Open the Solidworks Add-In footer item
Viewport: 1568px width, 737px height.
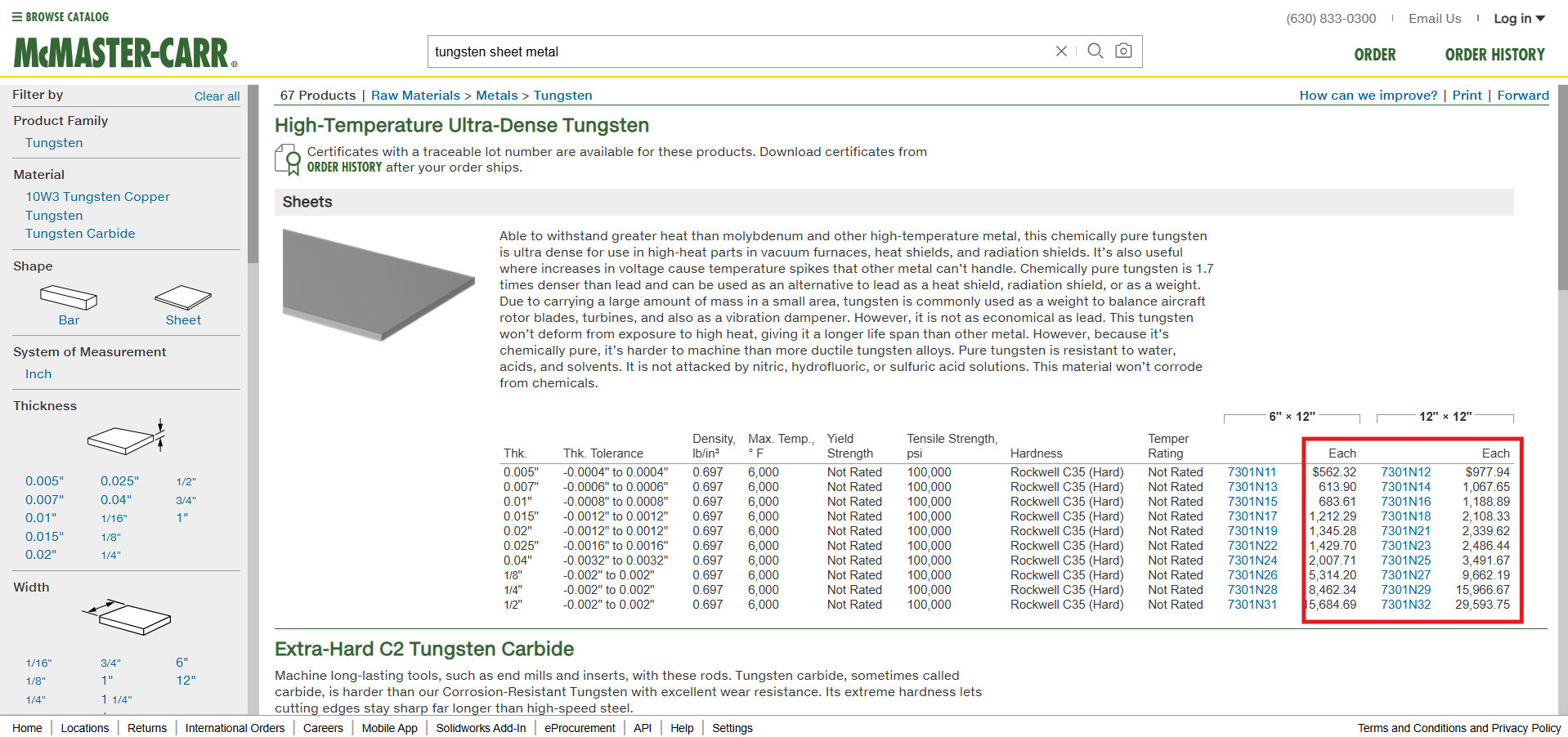(x=481, y=728)
